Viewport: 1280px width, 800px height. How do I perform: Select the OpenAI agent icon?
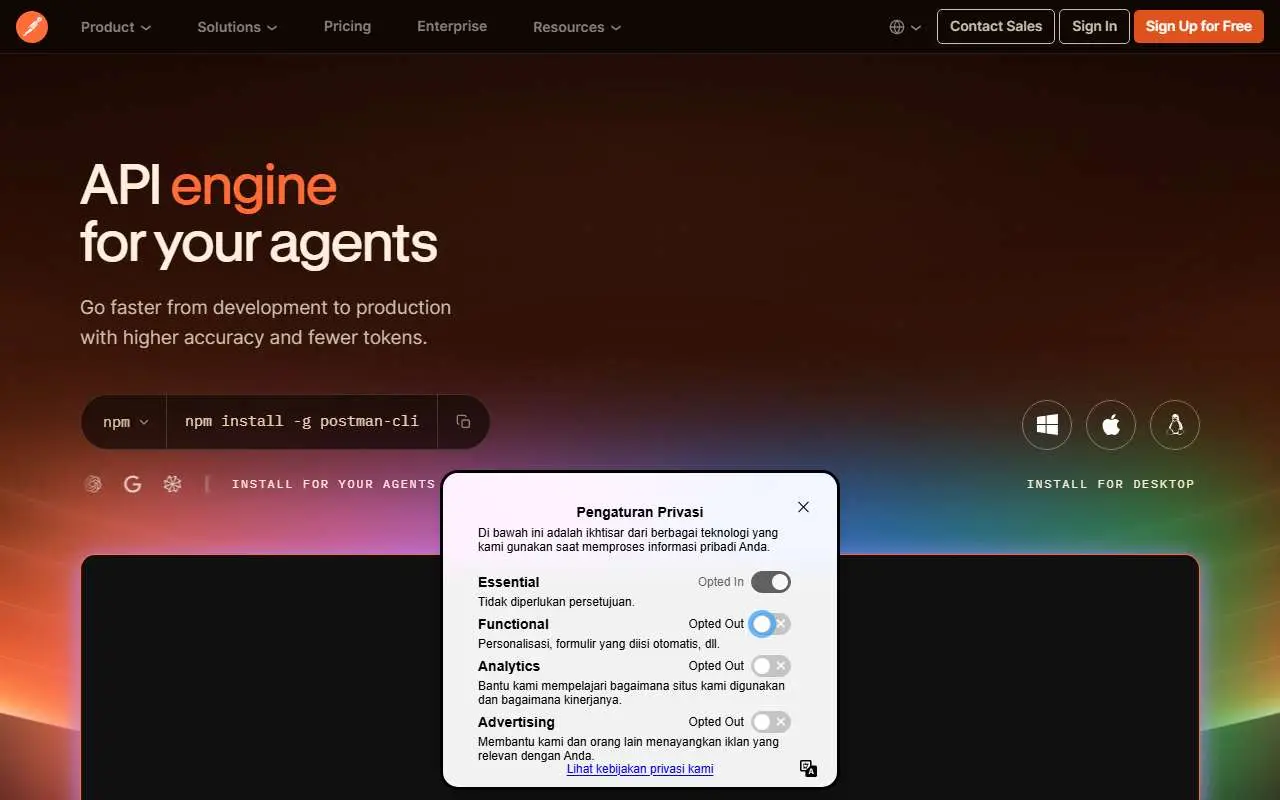[93, 484]
